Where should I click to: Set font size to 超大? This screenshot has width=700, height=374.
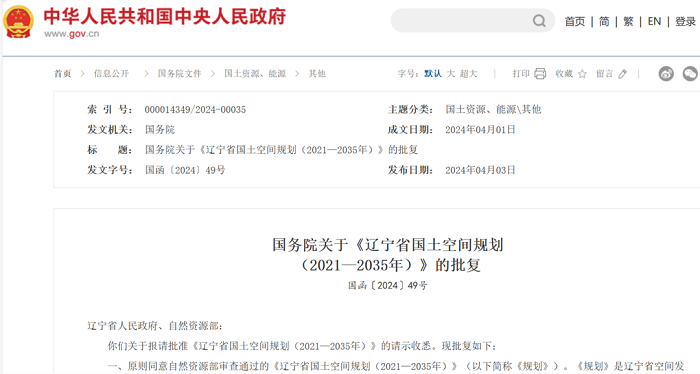click(468, 74)
